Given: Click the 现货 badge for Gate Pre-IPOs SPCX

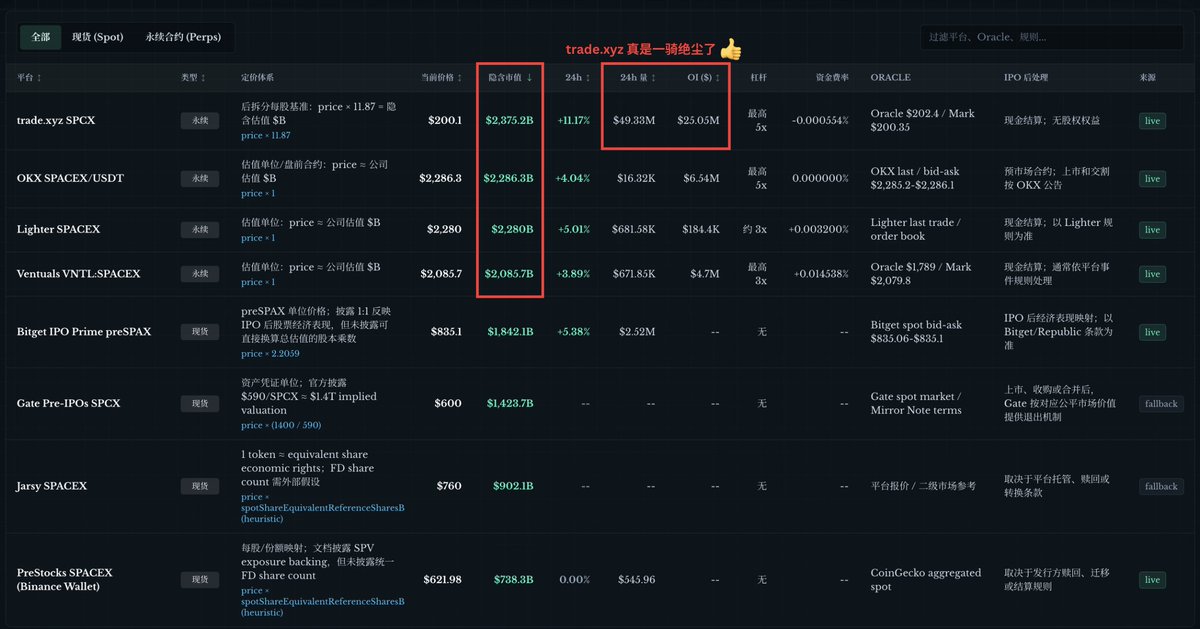Looking at the screenshot, I should click(x=200, y=403).
